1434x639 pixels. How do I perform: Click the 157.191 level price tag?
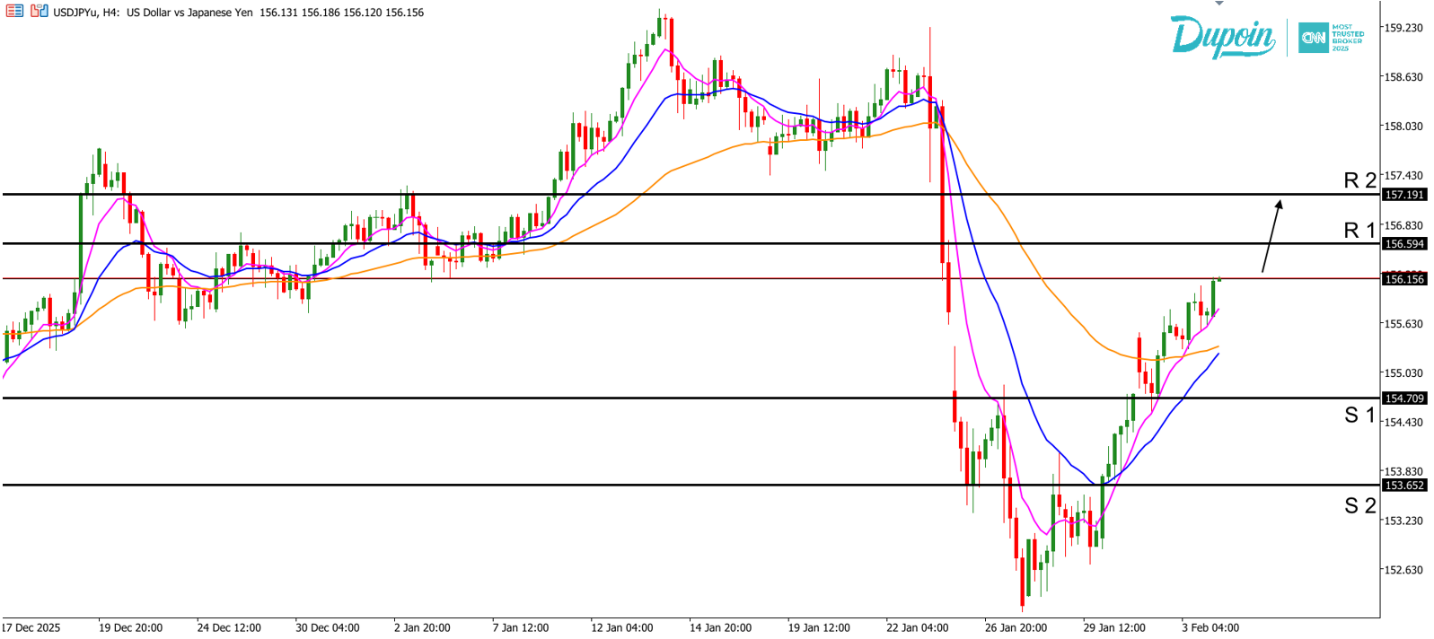1403,195
